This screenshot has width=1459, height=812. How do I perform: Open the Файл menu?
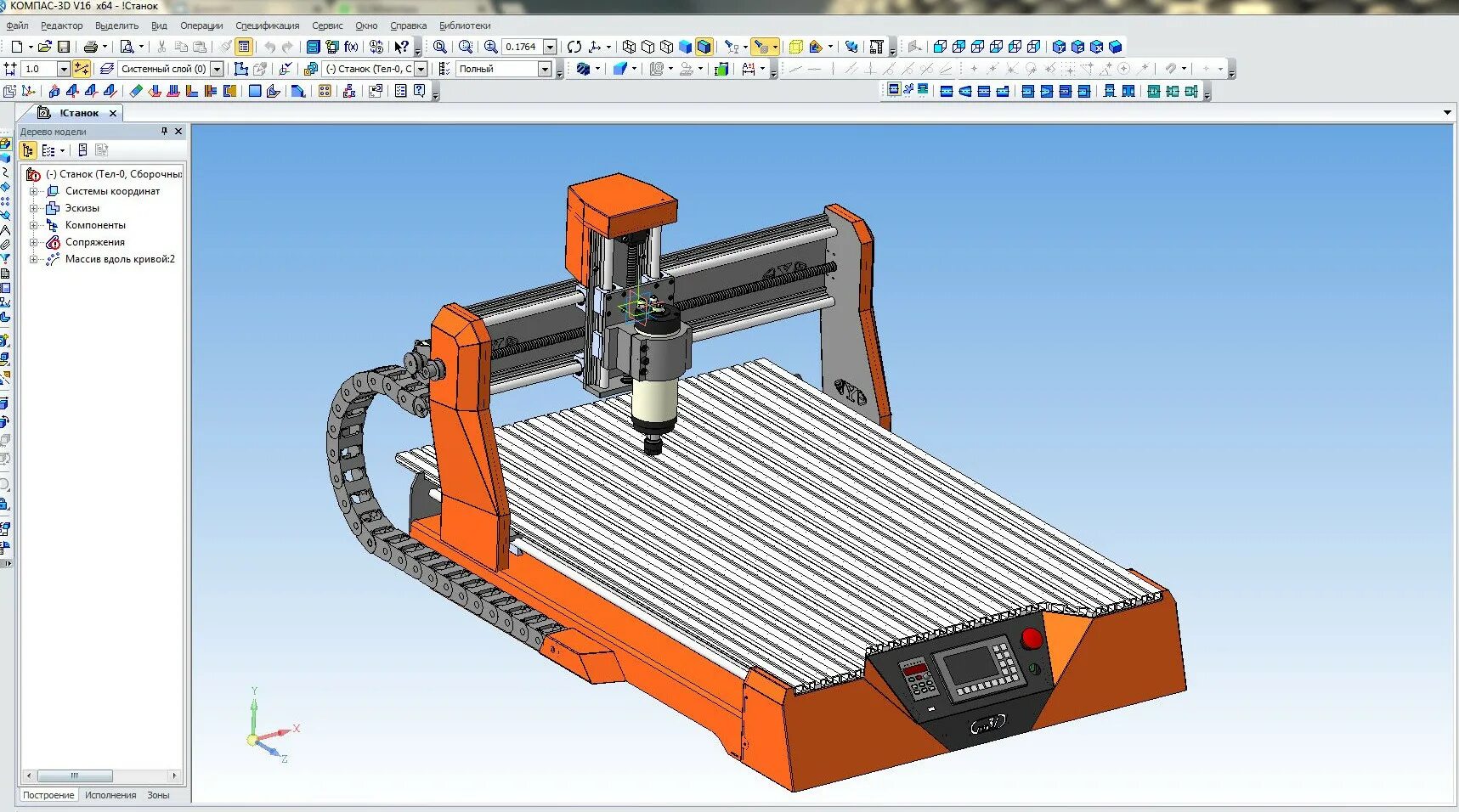click(17, 25)
